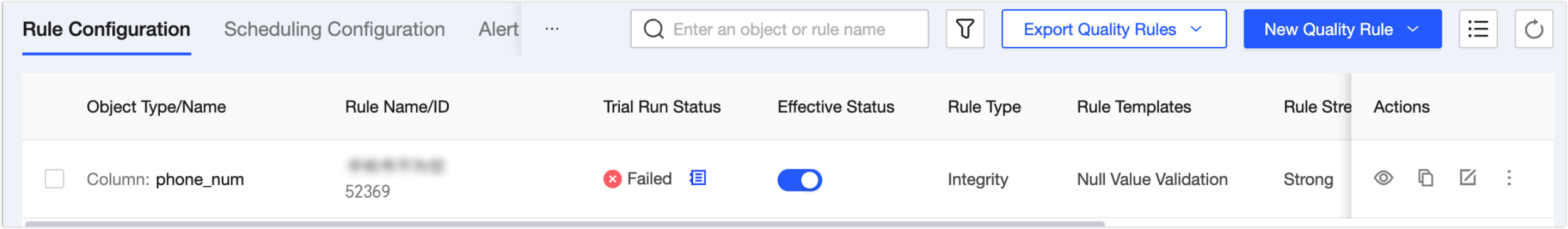
Task: Open the list view settings icon
Action: [x=1477, y=29]
